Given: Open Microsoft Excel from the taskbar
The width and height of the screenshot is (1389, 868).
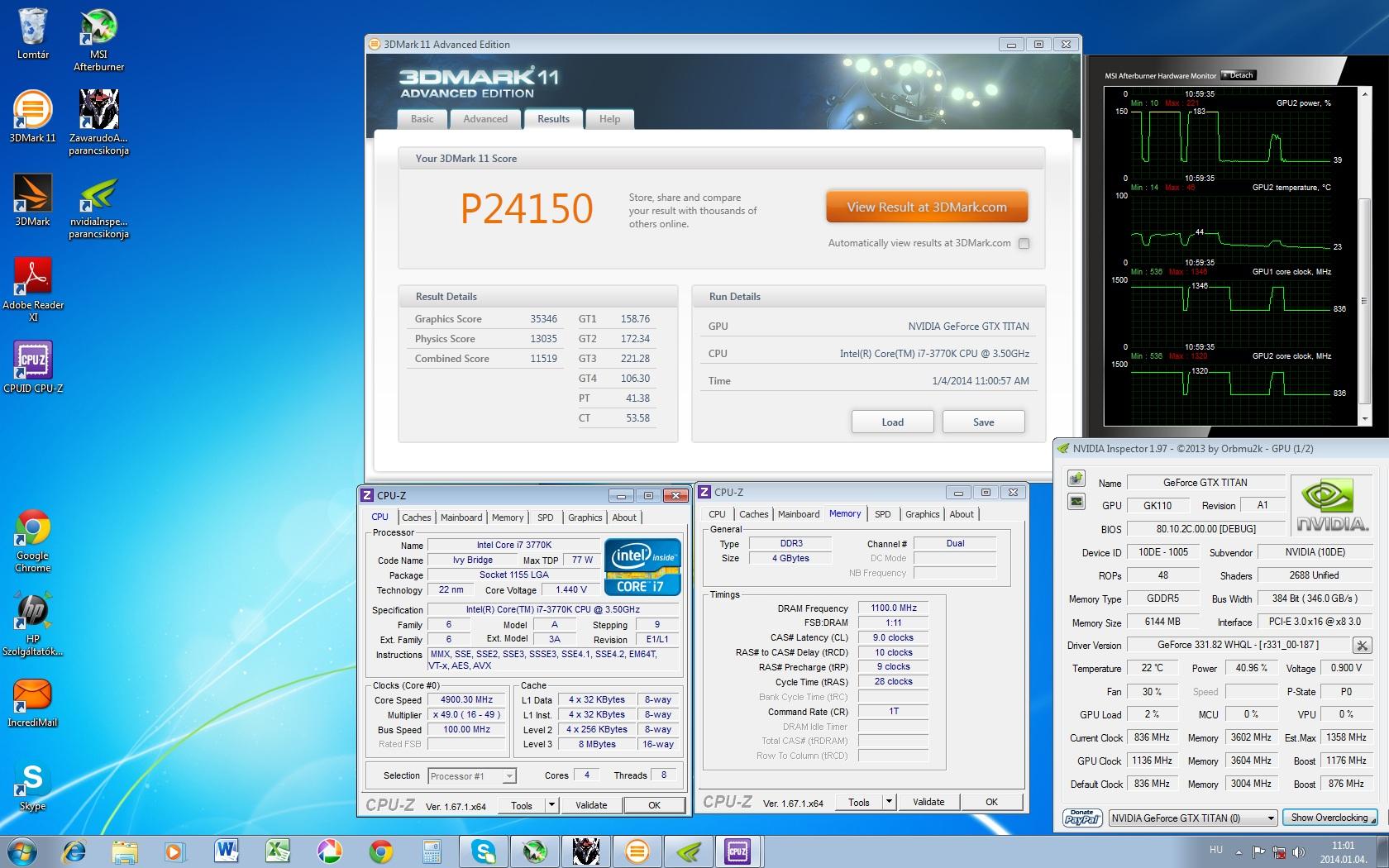Looking at the screenshot, I should point(277,851).
